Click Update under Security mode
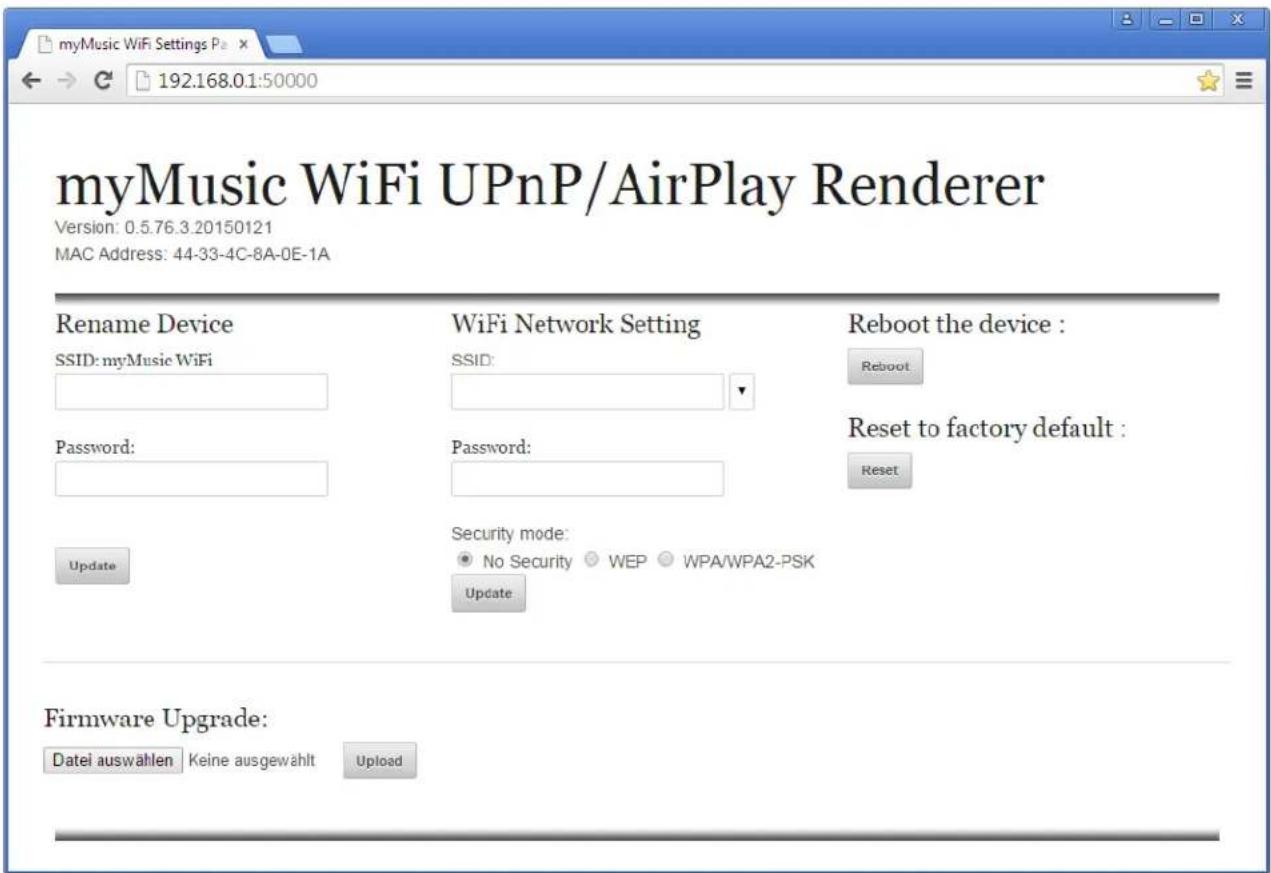Image resolution: width=1271 pixels, height=873 pixels. [488, 594]
